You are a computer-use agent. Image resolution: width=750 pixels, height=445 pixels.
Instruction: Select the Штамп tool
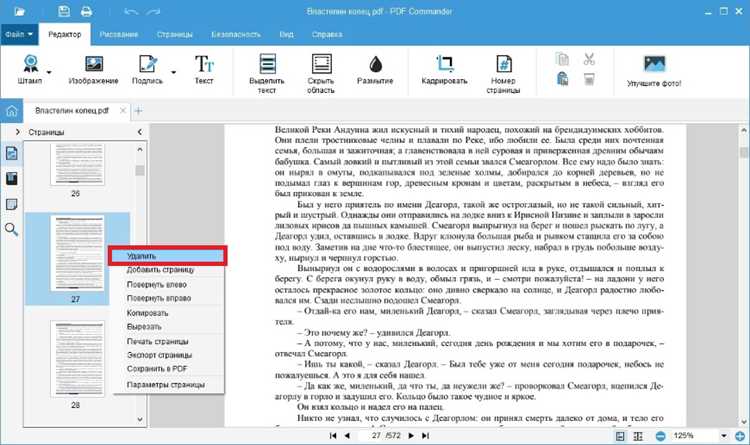[30, 70]
